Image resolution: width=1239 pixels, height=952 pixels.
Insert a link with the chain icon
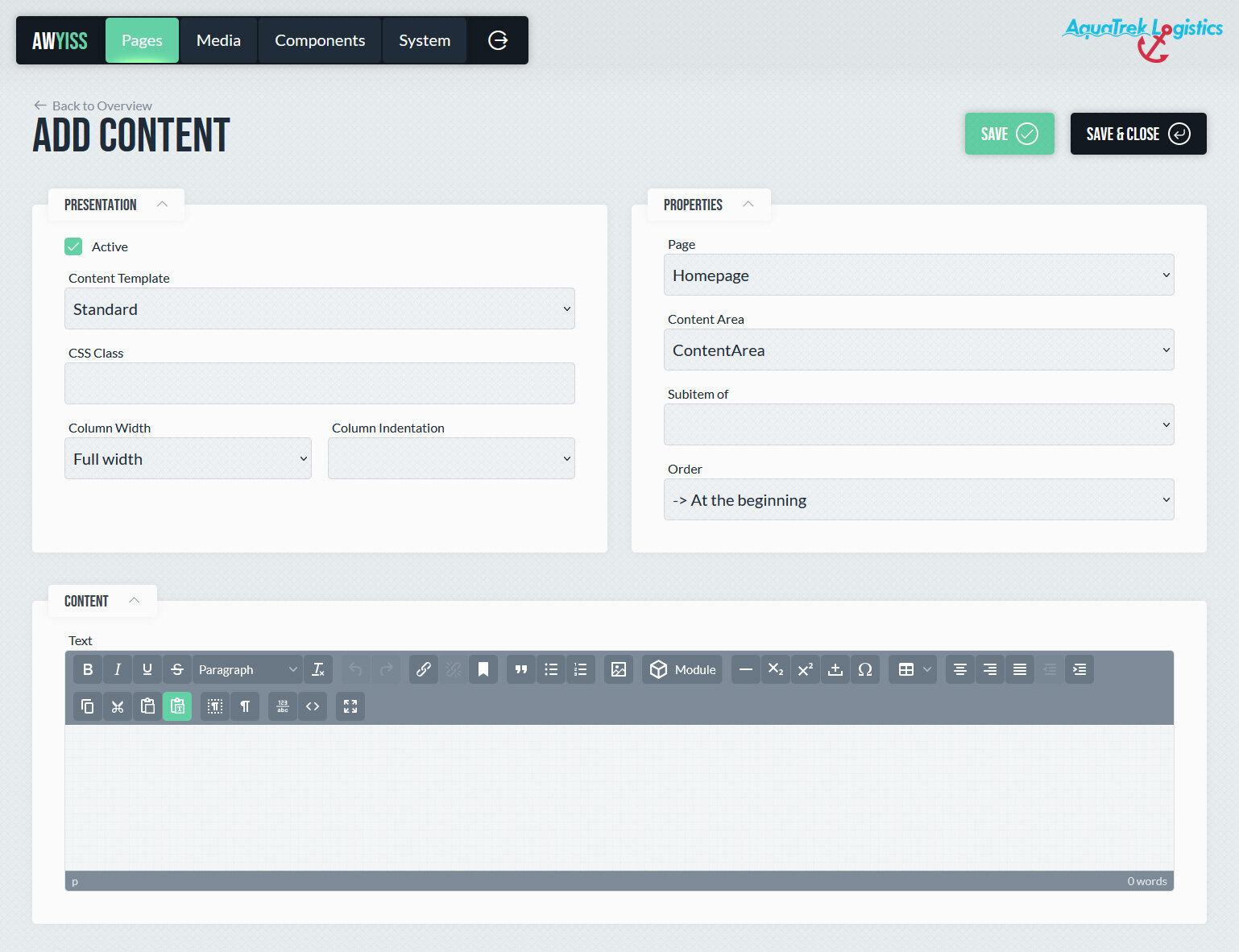pyautogui.click(x=424, y=669)
